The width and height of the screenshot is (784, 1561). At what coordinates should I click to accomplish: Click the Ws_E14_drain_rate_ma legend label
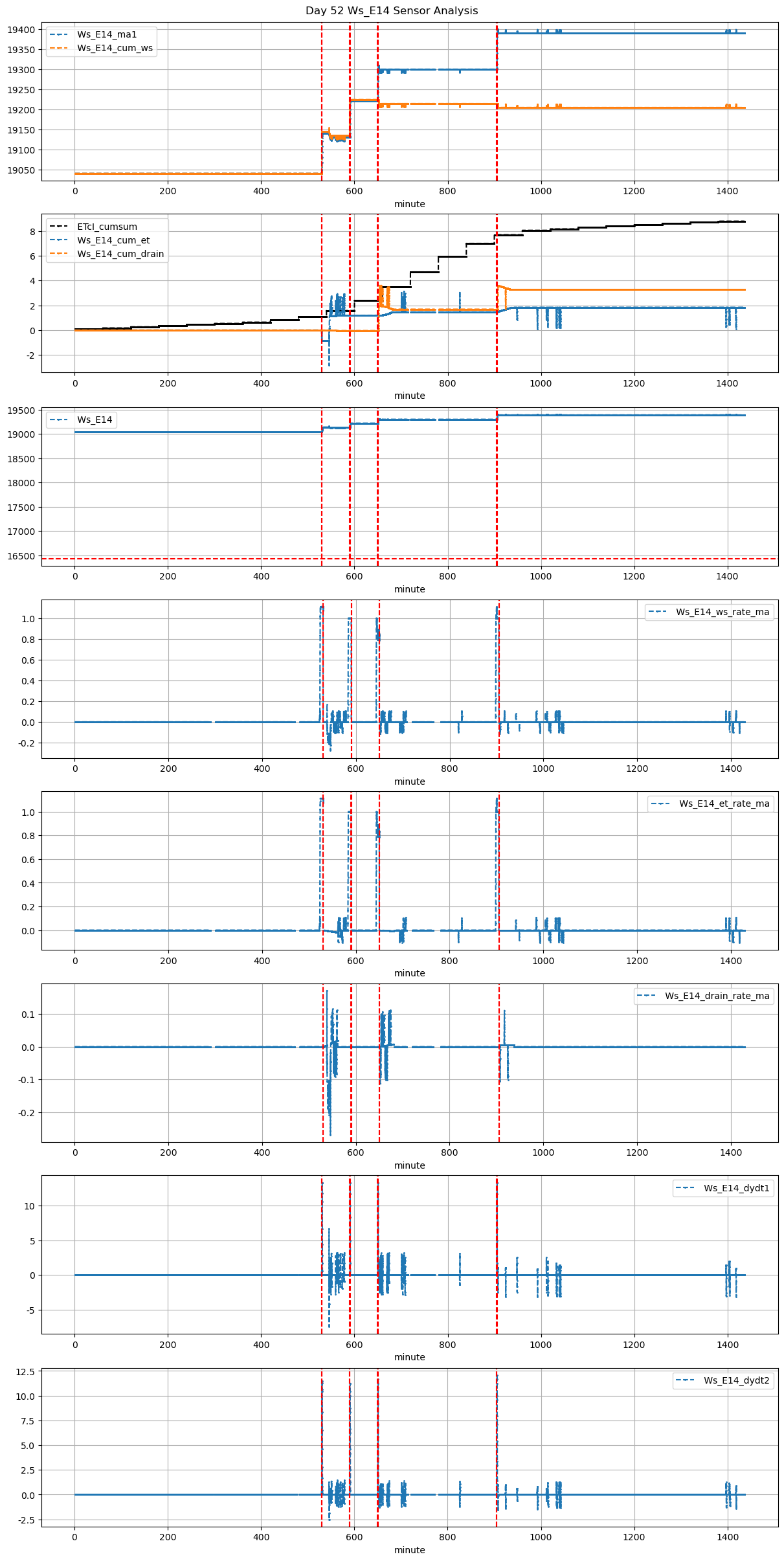[x=717, y=996]
